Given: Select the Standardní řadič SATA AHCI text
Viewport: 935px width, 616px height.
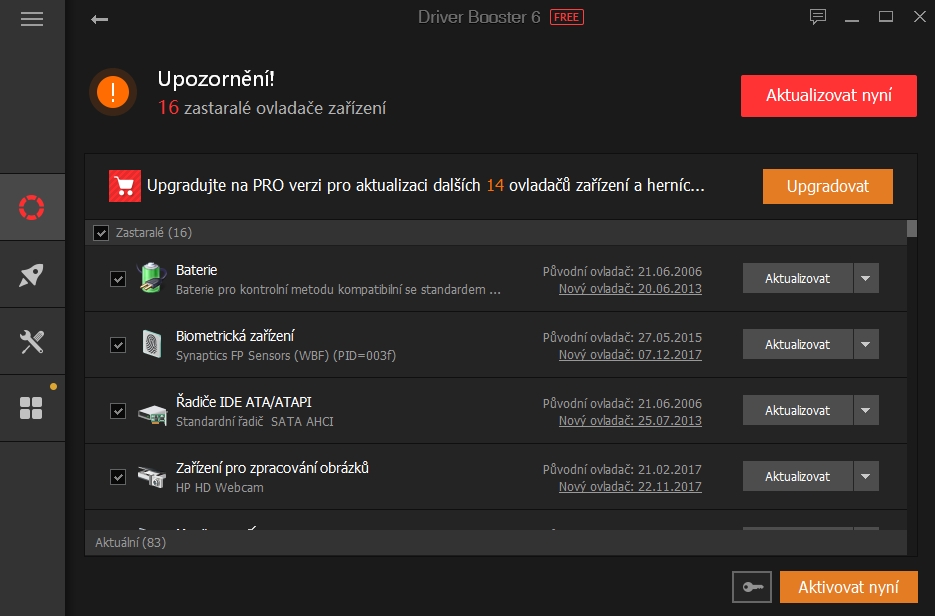Looking at the screenshot, I should 255,422.
